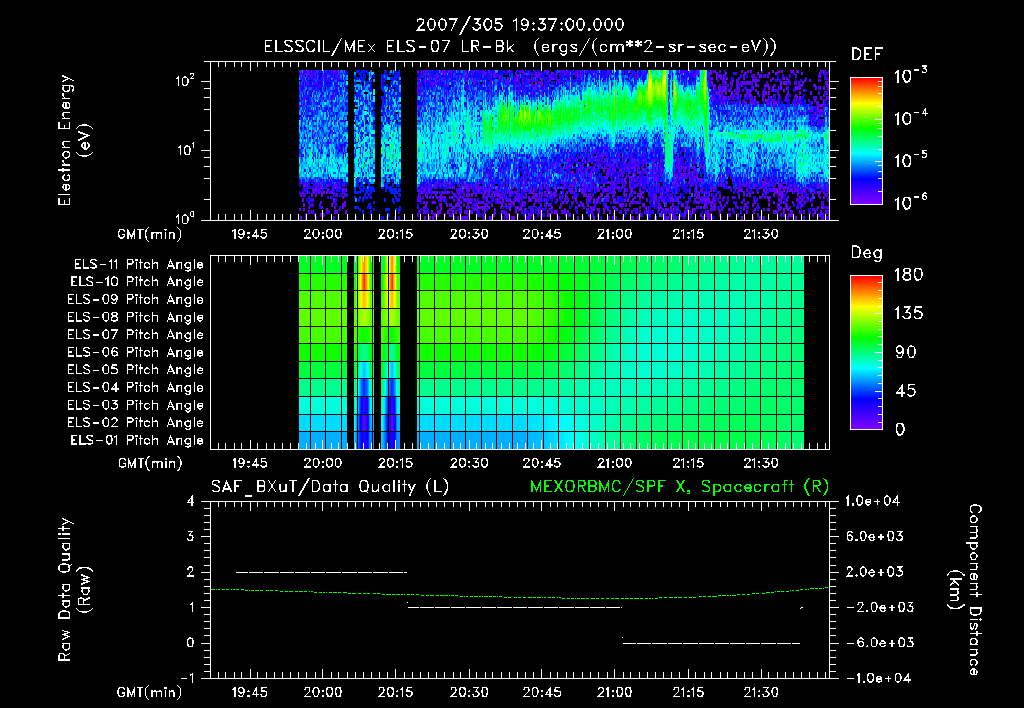The image size is (1024, 708).
Task: Select the ELS-10 Pitch Angle row label
Action: tap(137, 282)
